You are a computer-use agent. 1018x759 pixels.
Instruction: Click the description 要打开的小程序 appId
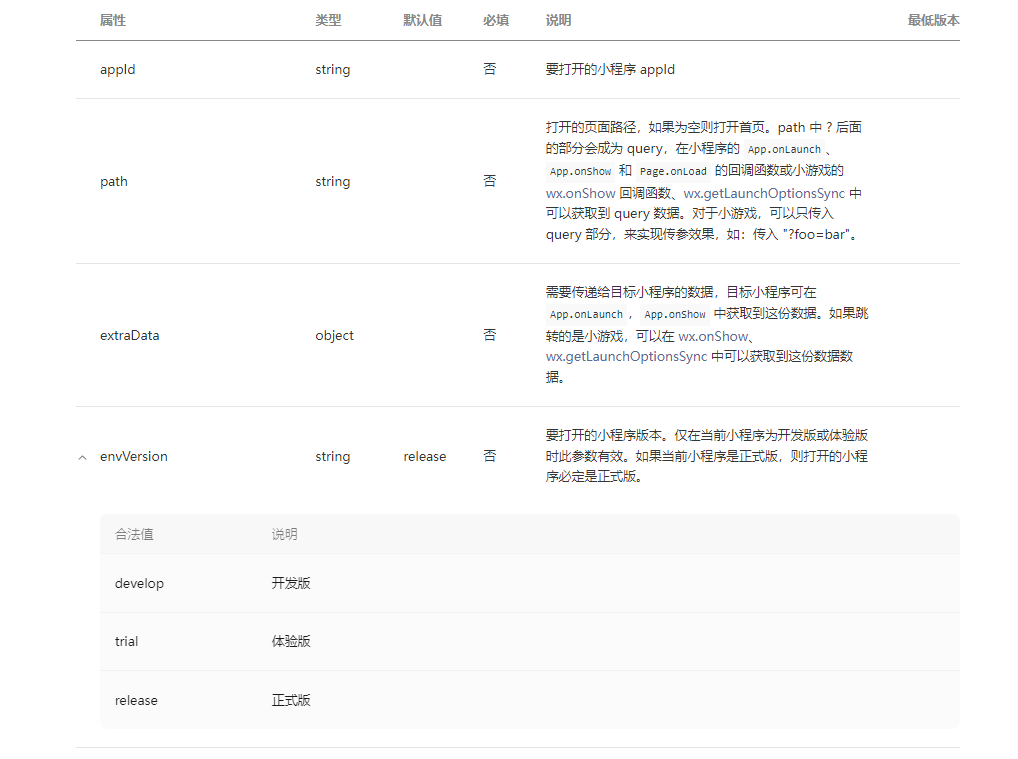(610, 69)
